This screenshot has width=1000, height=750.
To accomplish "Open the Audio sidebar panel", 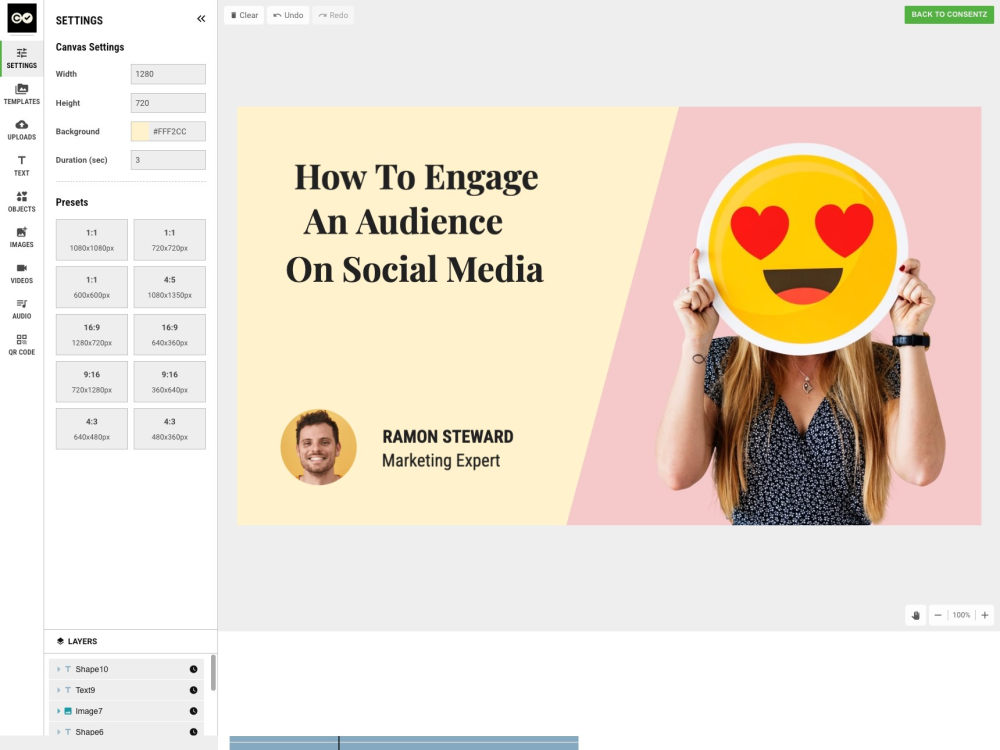I will click(22, 309).
